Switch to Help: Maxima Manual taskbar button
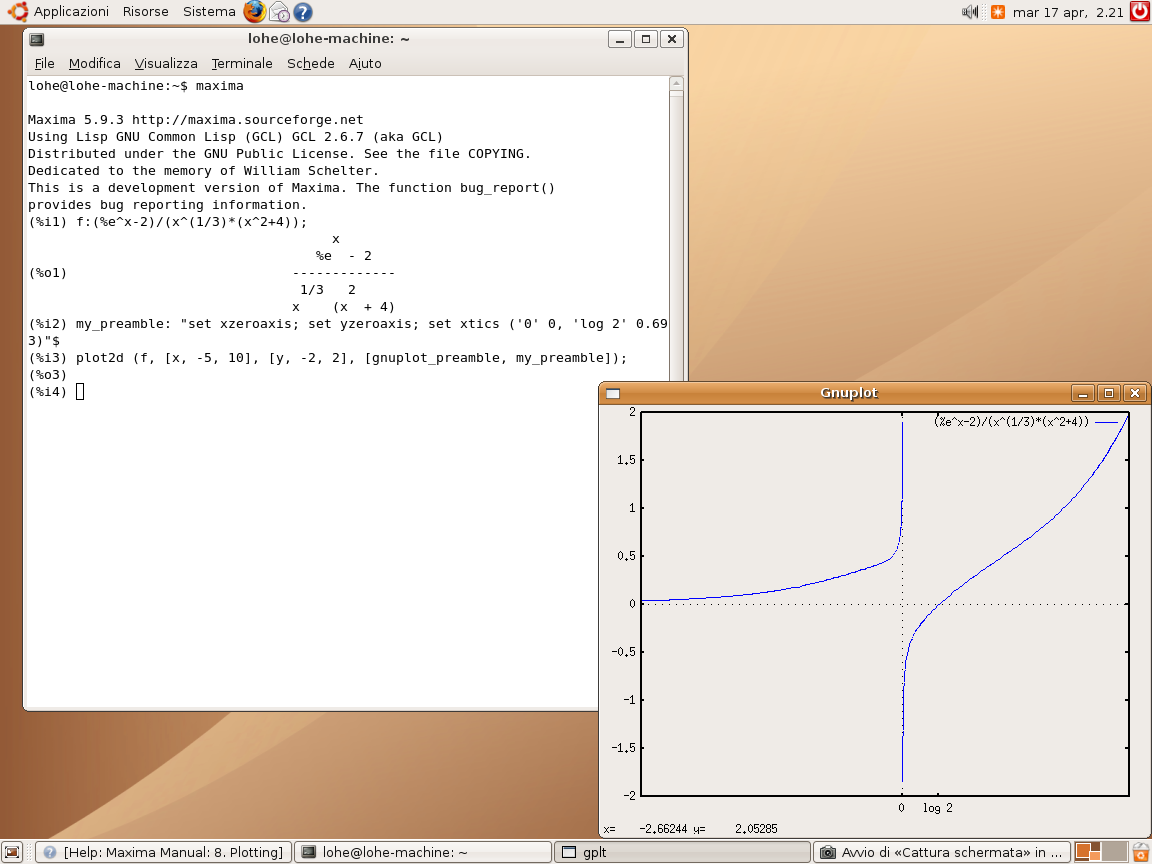Viewport: 1152px width, 864px height. pos(164,852)
